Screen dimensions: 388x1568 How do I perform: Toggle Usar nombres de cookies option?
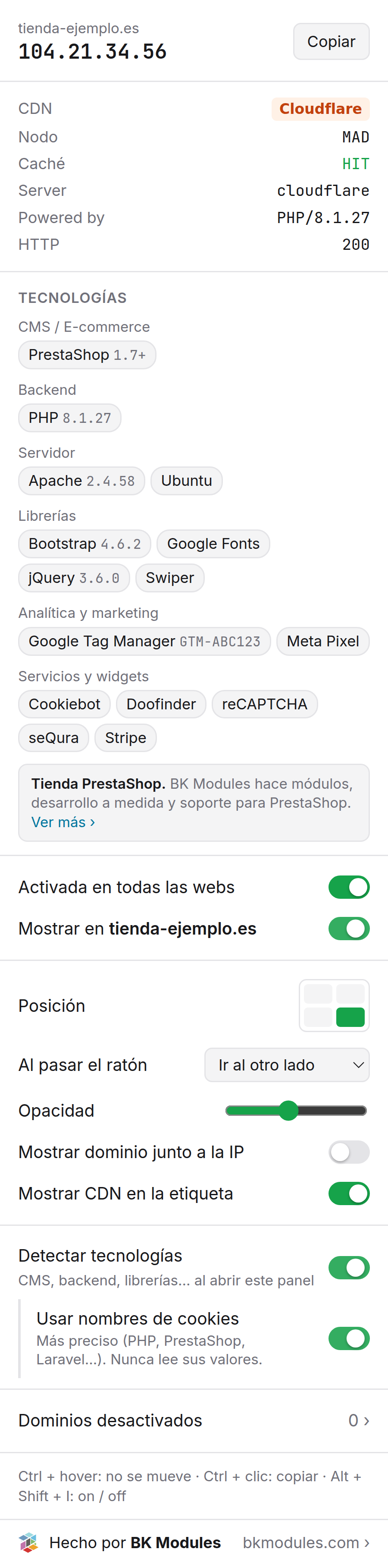tap(349, 1338)
